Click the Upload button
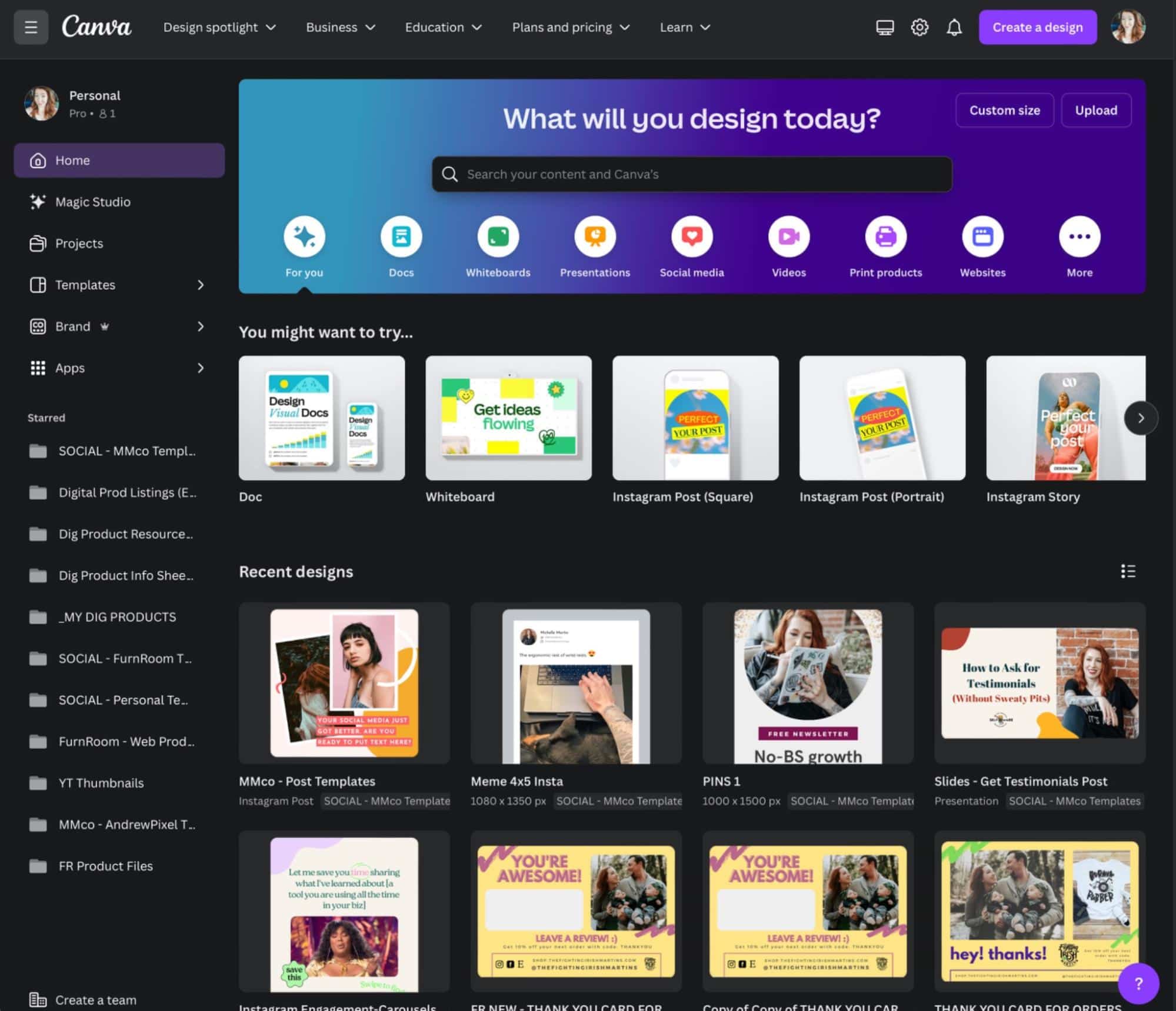 [1095, 110]
